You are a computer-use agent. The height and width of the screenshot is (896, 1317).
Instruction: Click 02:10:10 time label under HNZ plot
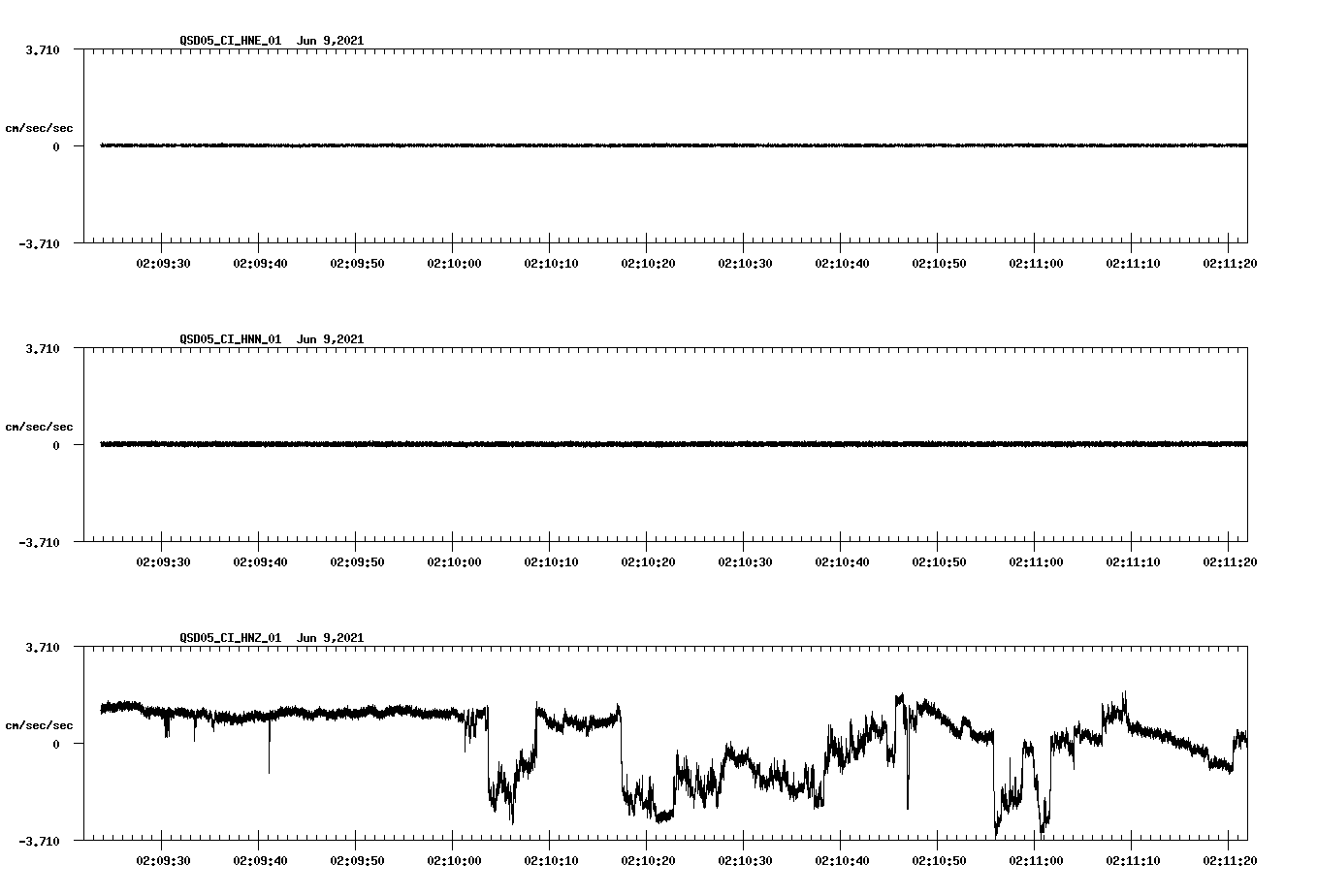[x=551, y=860]
